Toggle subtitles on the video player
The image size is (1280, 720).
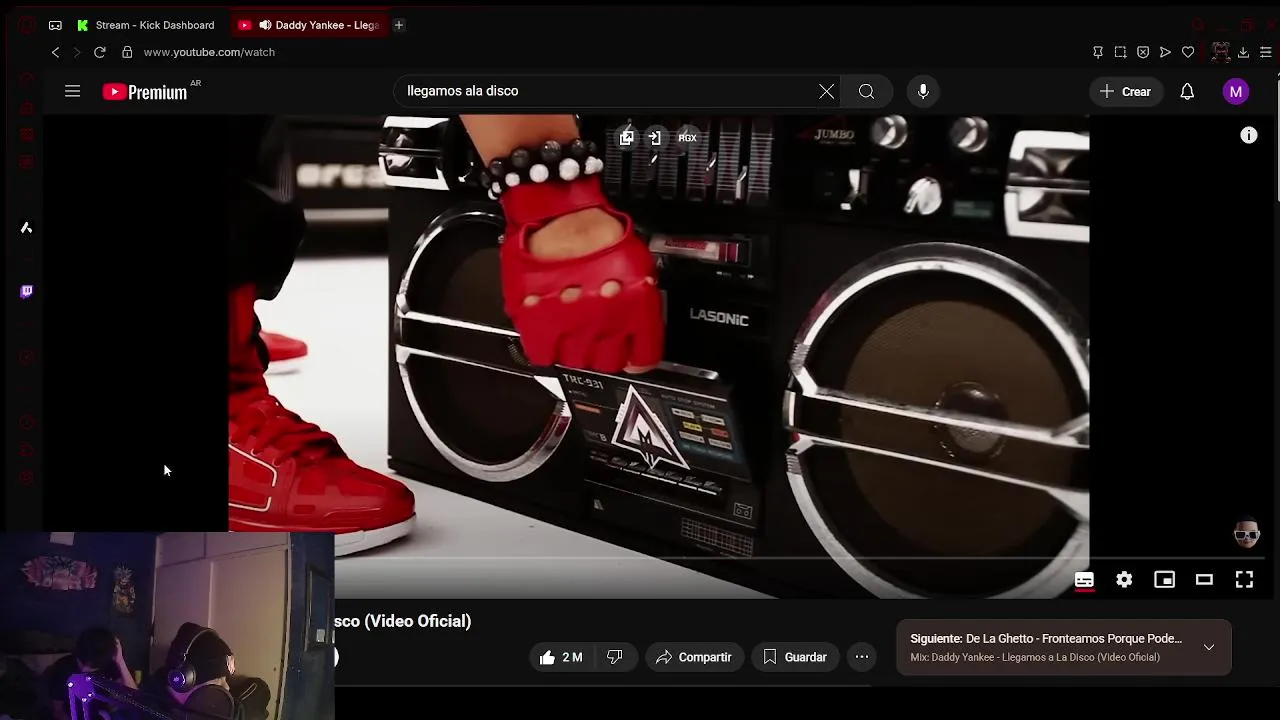pyautogui.click(x=1084, y=580)
